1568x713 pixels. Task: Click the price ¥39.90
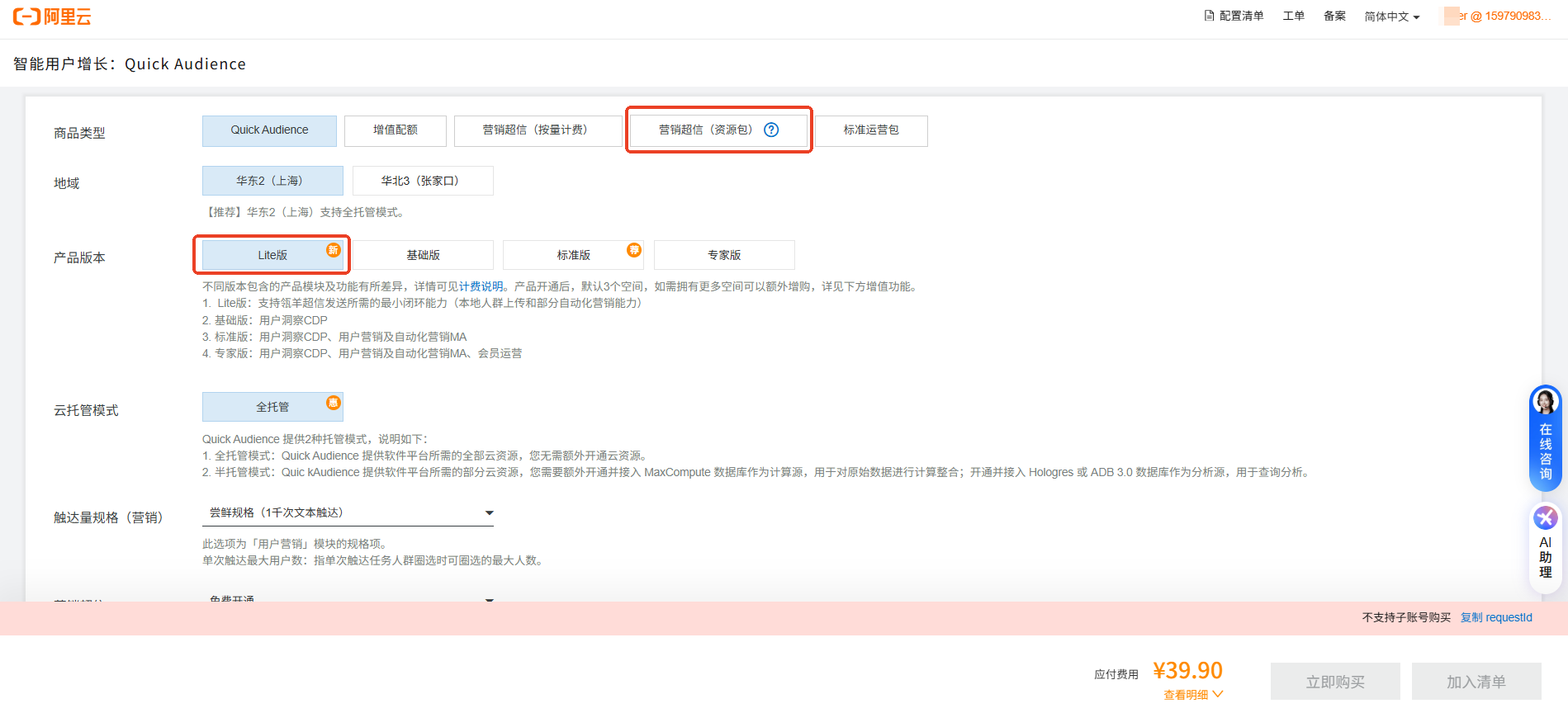tap(1187, 670)
